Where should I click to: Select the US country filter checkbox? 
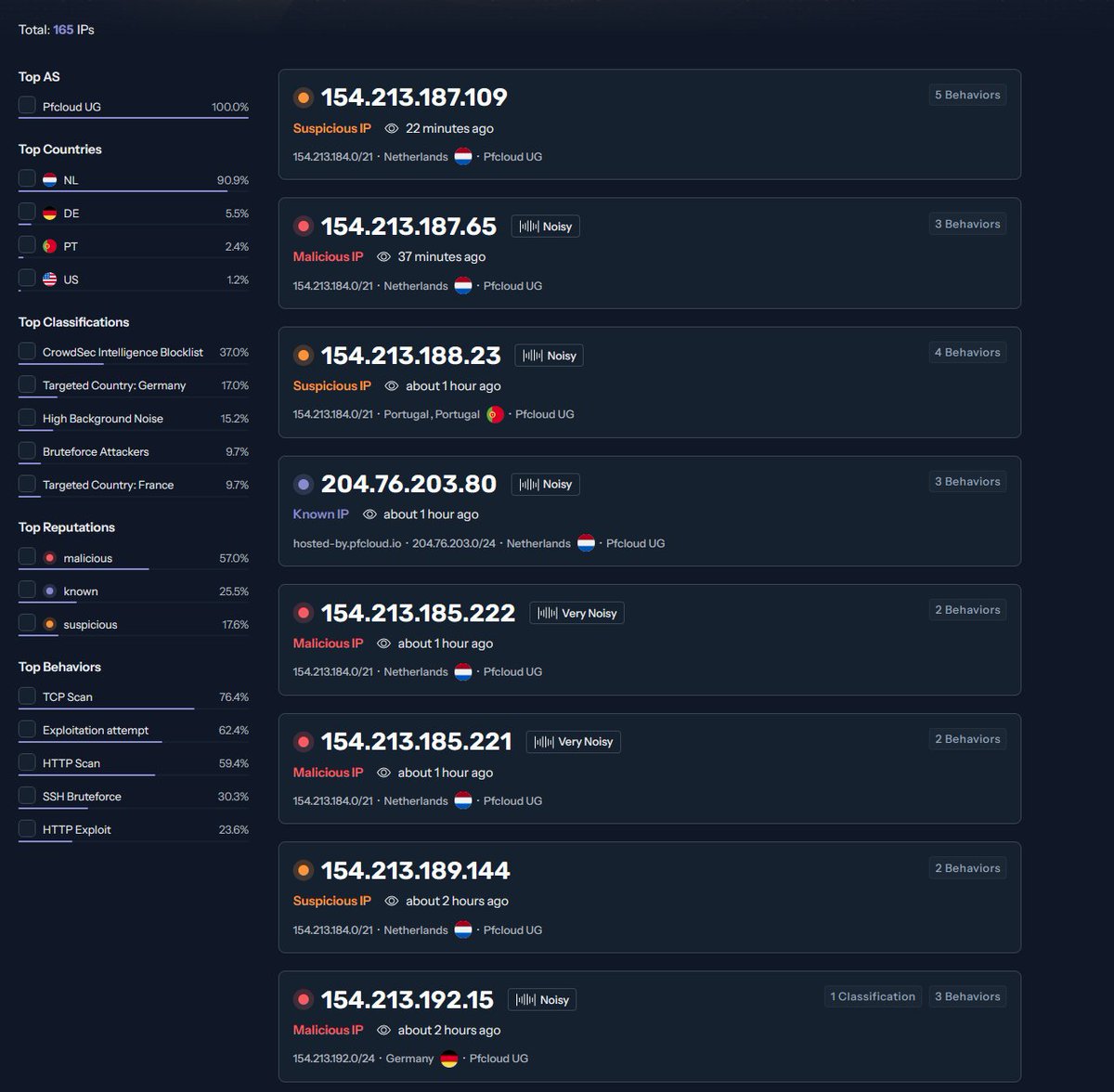pos(27,278)
